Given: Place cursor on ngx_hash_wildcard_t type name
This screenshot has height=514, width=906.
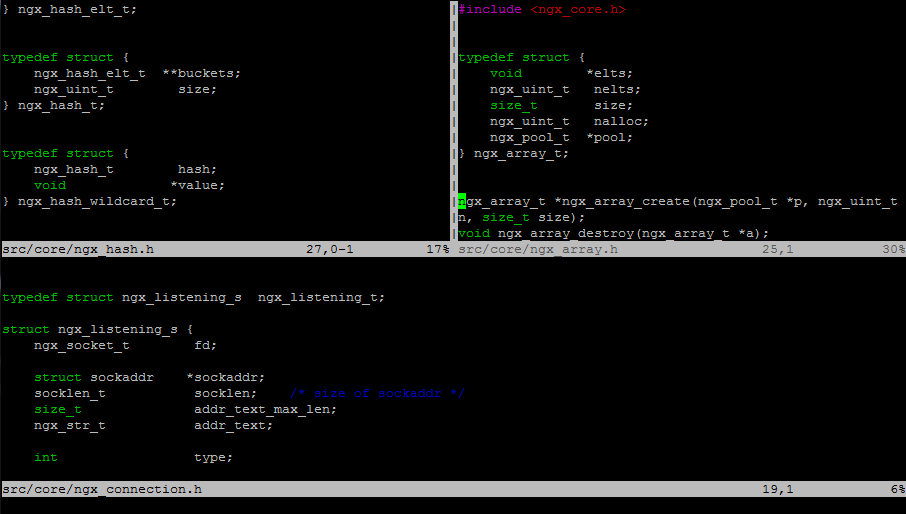Looking at the screenshot, I should point(97,201).
